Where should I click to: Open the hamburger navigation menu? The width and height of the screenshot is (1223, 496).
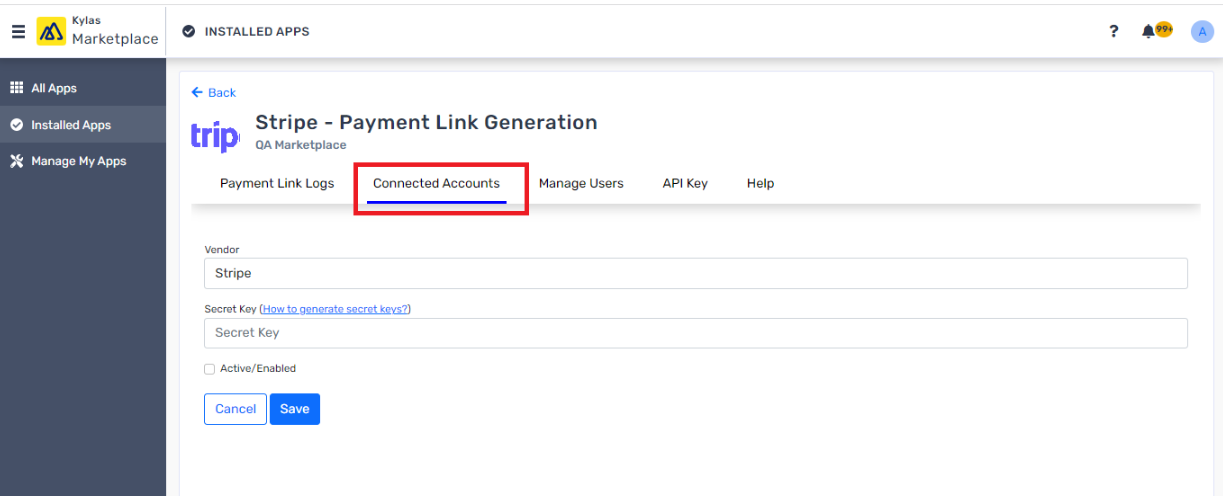18,32
